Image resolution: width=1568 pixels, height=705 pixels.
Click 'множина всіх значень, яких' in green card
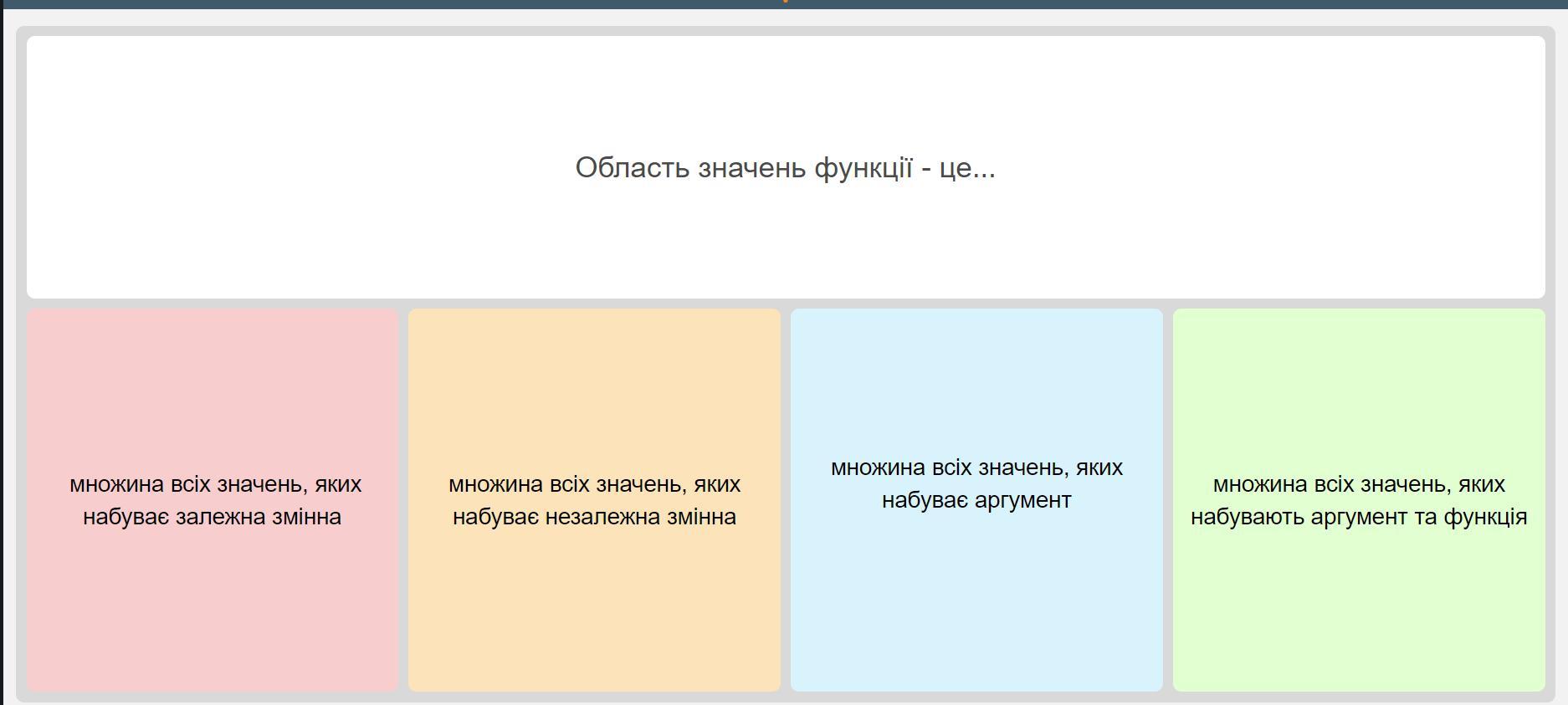pos(1359,484)
